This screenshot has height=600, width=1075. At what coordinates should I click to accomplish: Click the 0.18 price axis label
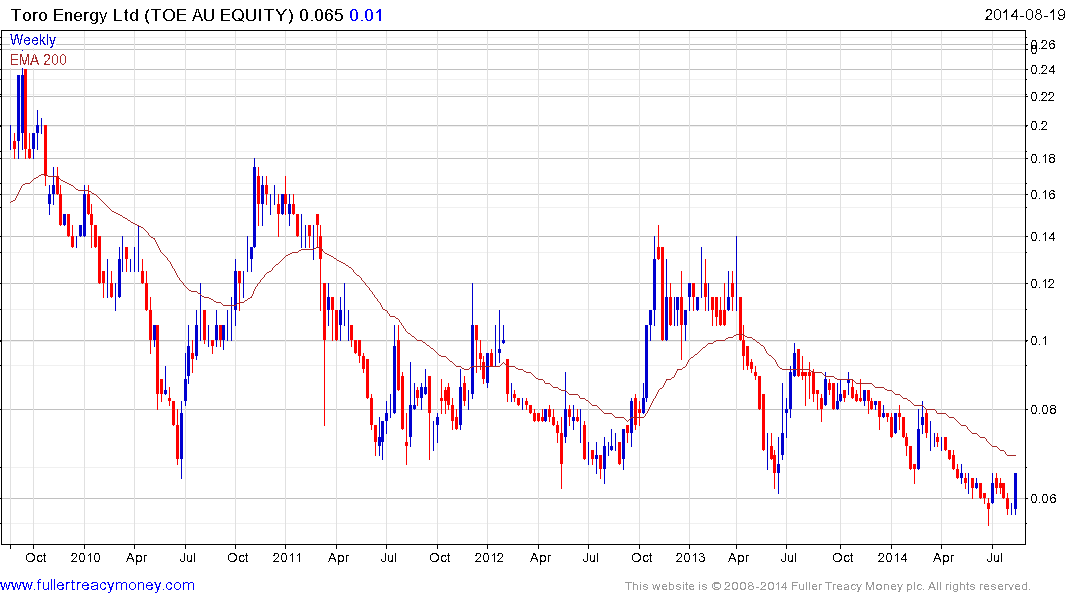(x=1044, y=158)
